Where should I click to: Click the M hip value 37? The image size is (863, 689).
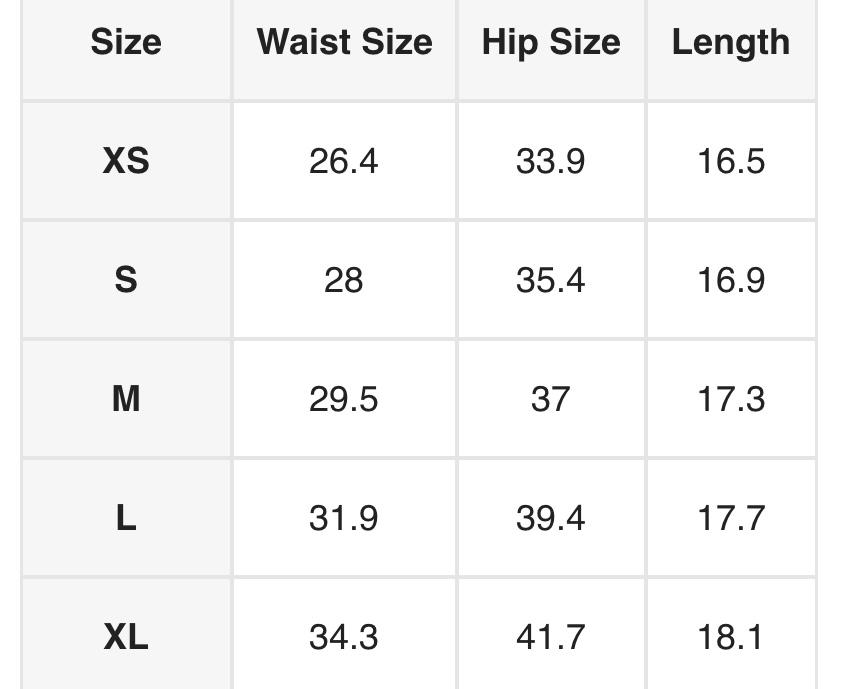pyautogui.click(x=551, y=398)
